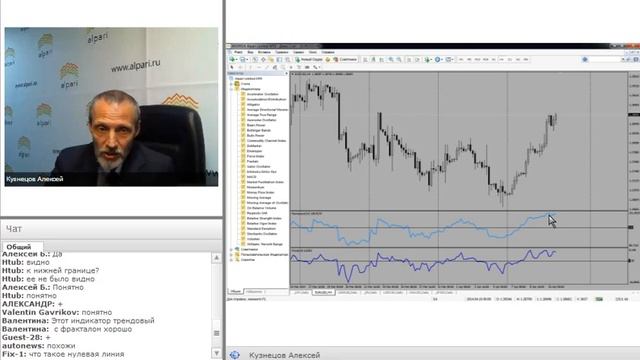The width and height of the screenshot is (640, 360).
Task: Open the Templates dropdown in toolbar
Action: [449, 60]
